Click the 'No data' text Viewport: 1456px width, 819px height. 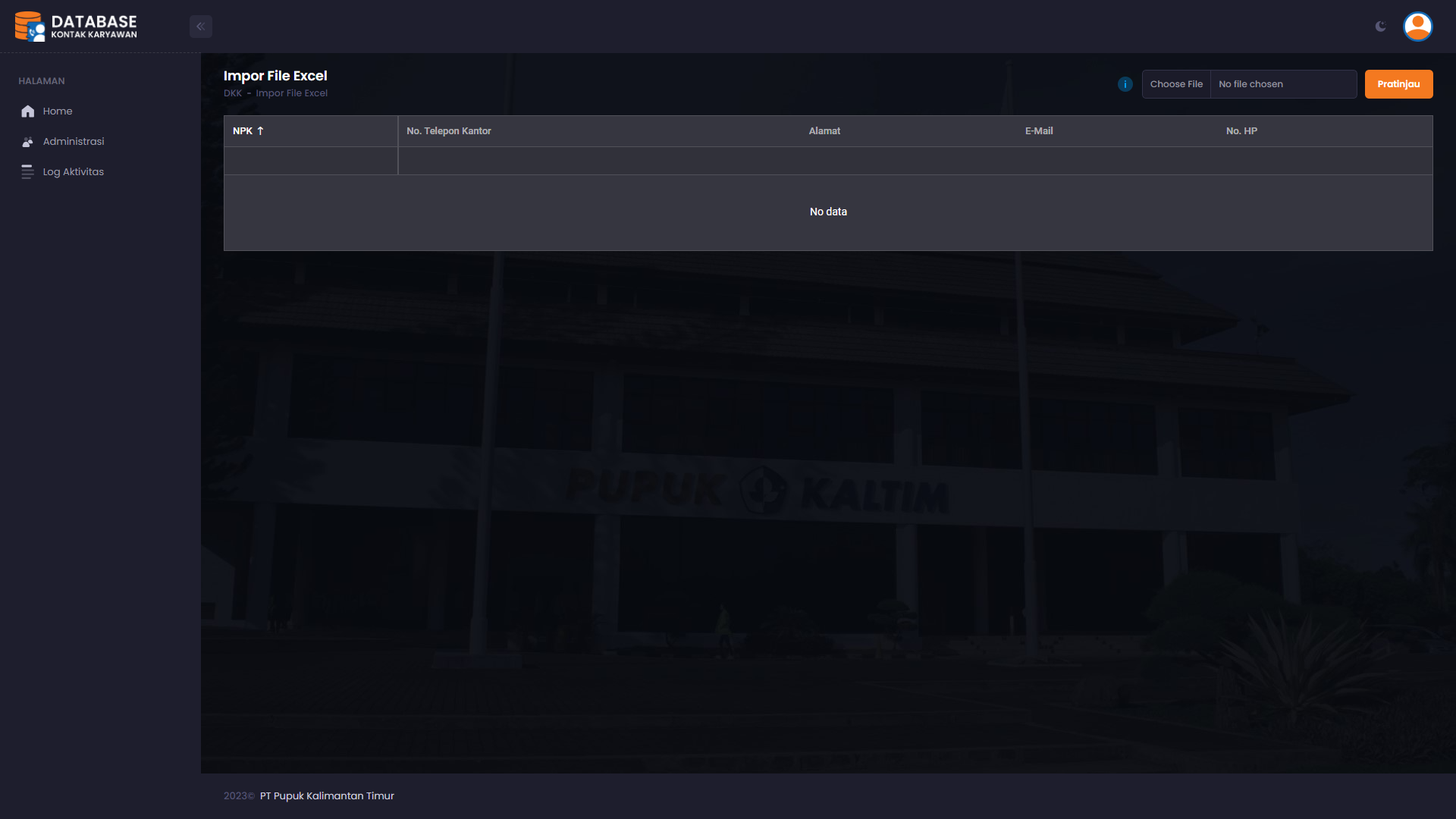click(x=828, y=212)
